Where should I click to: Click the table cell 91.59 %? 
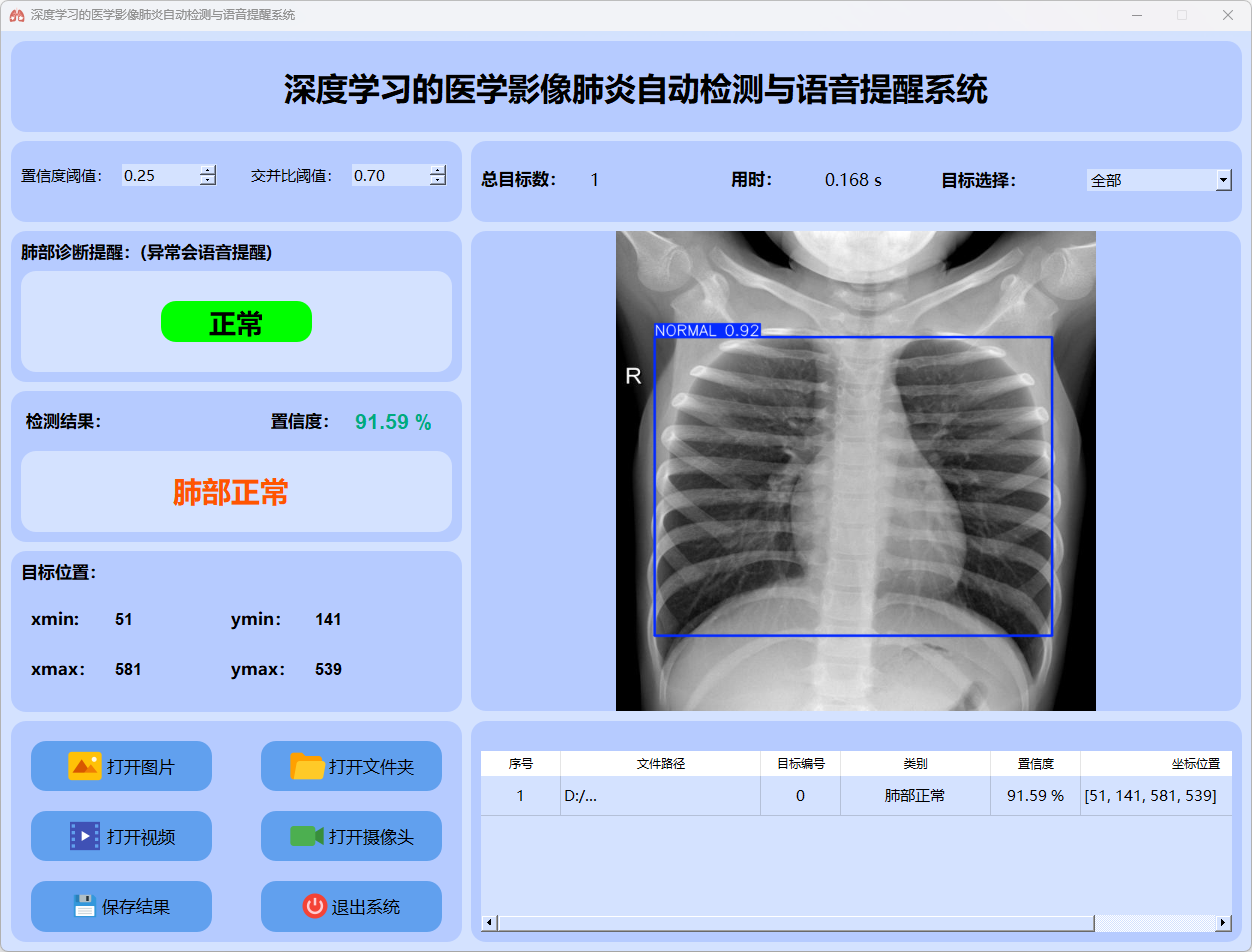pyautogui.click(x=1036, y=796)
